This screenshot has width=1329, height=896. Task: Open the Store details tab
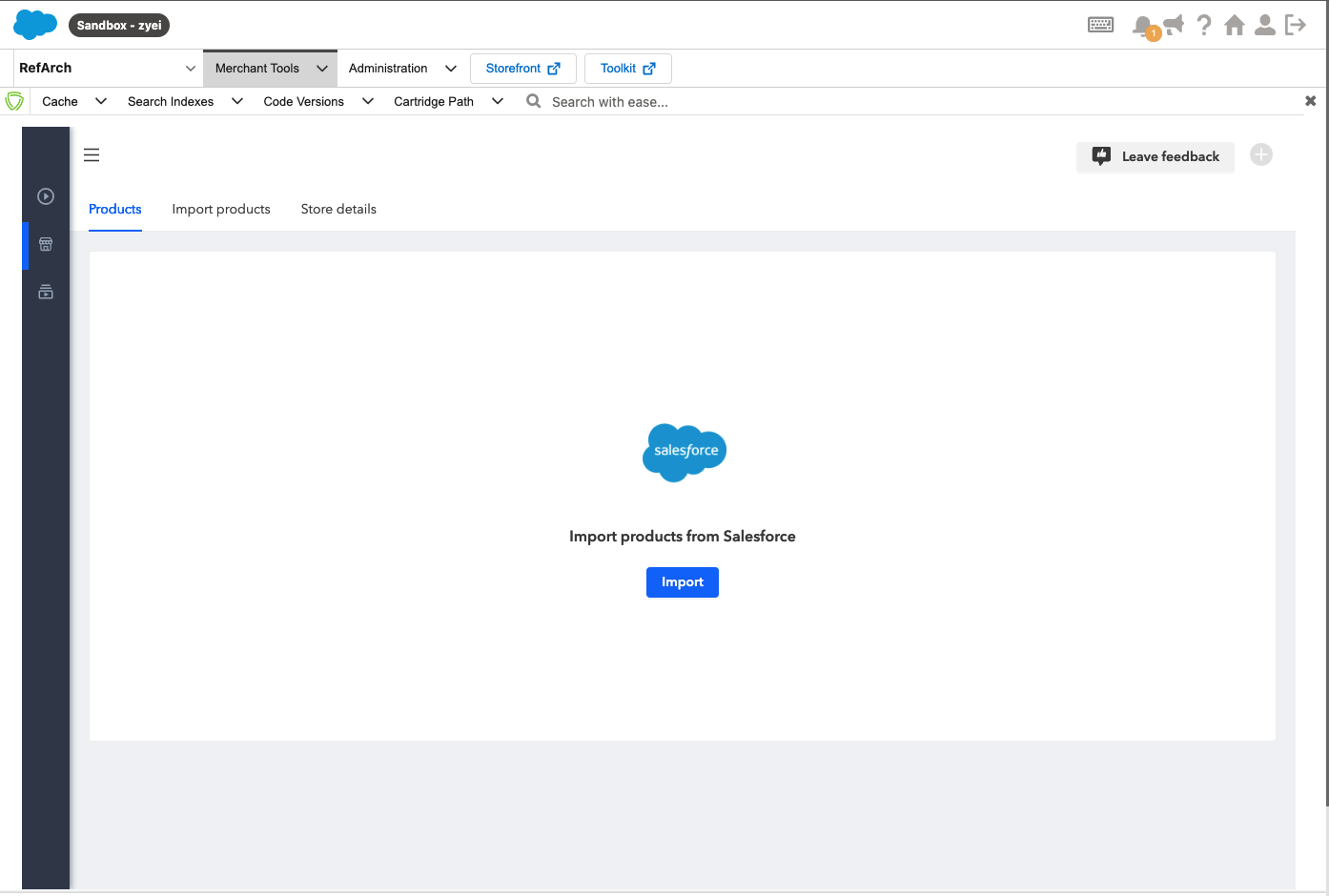(x=338, y=210)
